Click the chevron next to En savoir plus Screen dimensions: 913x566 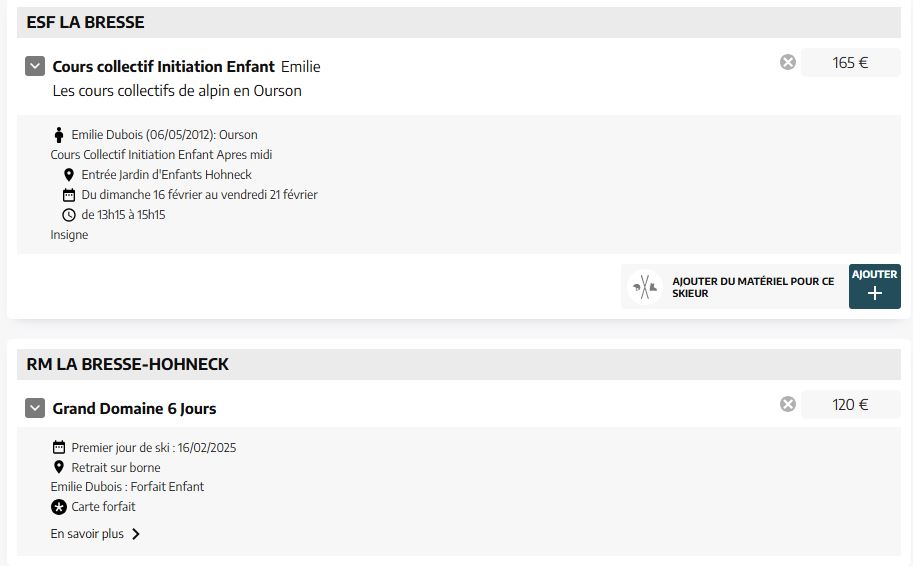click(x=136, y=534)
